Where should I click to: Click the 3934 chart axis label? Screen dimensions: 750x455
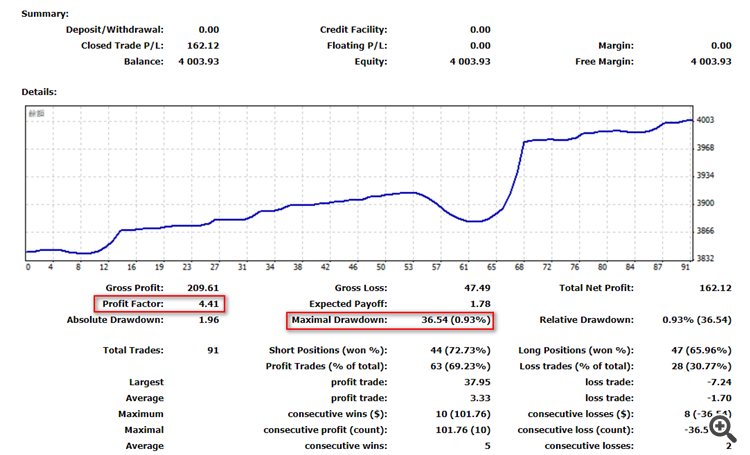[x=705, y=176]
